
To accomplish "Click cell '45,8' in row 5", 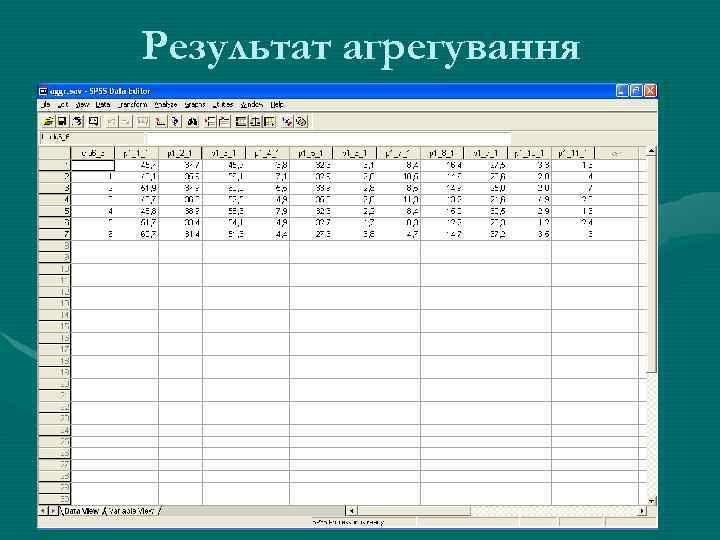I will tap(136, 211).
